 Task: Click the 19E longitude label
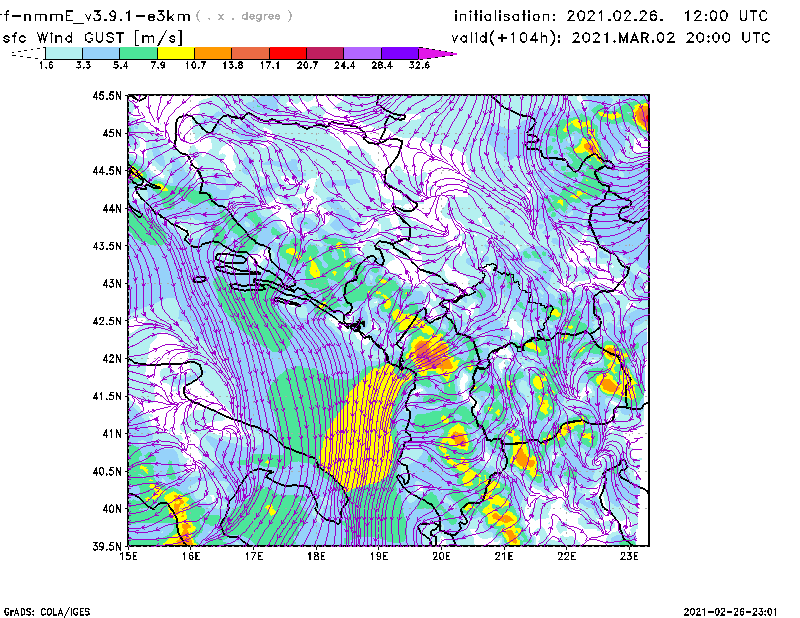379,556
